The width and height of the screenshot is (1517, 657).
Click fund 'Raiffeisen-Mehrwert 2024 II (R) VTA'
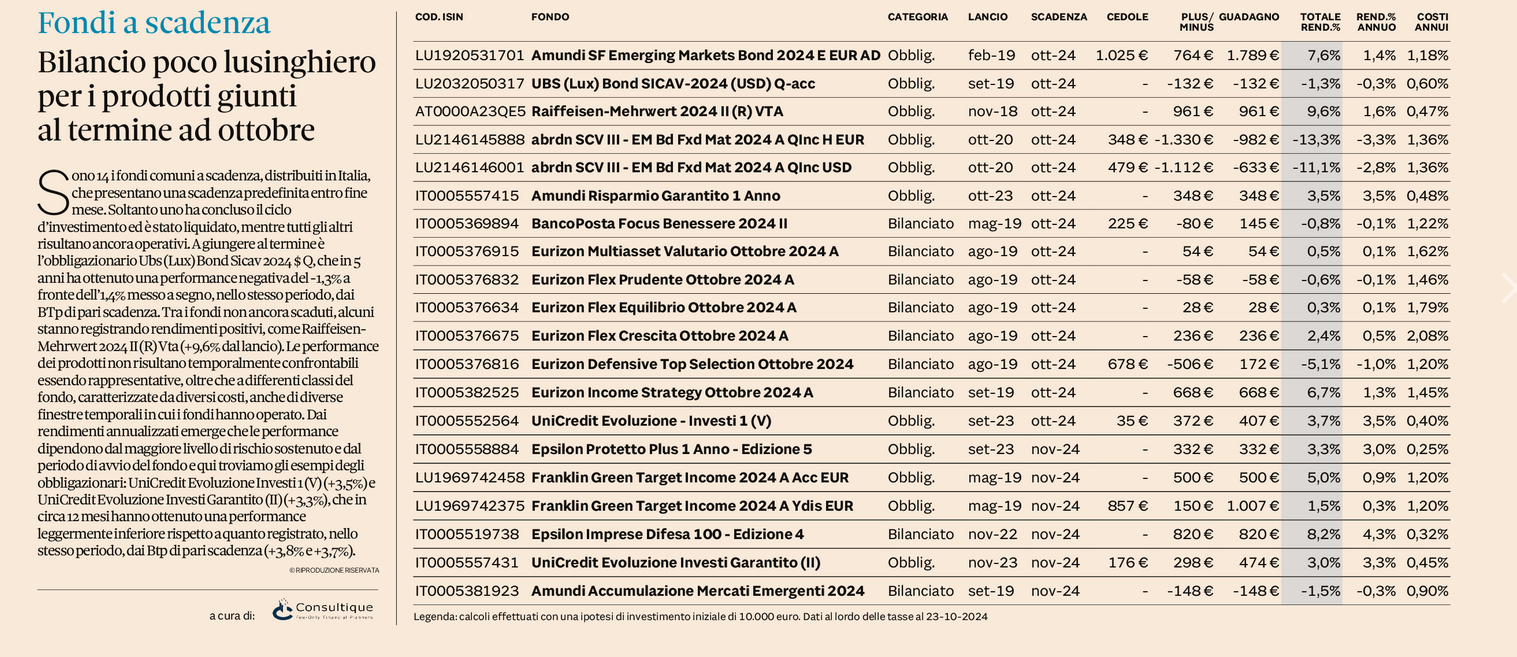(656, 112)
